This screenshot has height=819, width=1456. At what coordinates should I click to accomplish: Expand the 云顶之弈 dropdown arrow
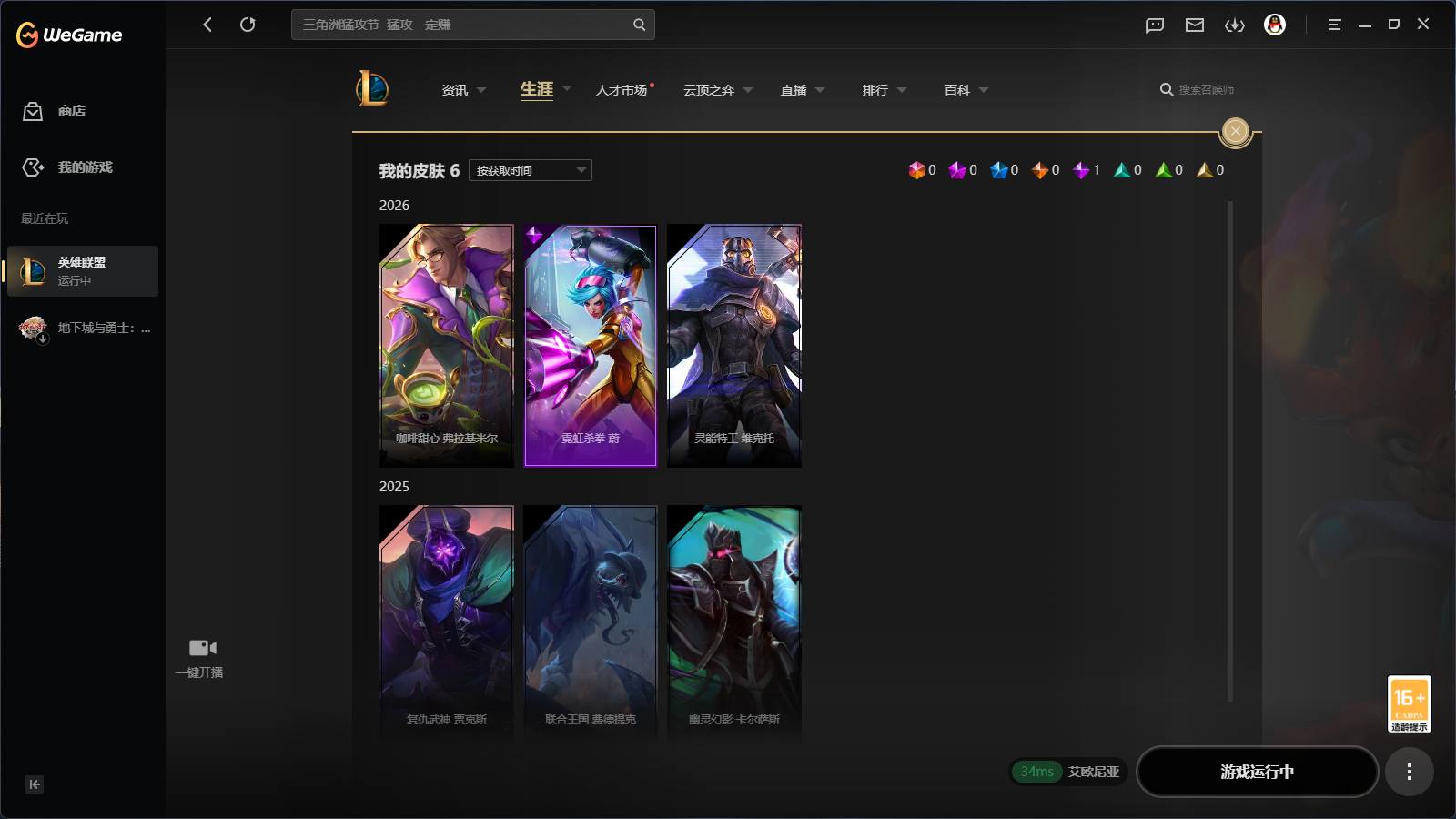(x=748, y=90)
